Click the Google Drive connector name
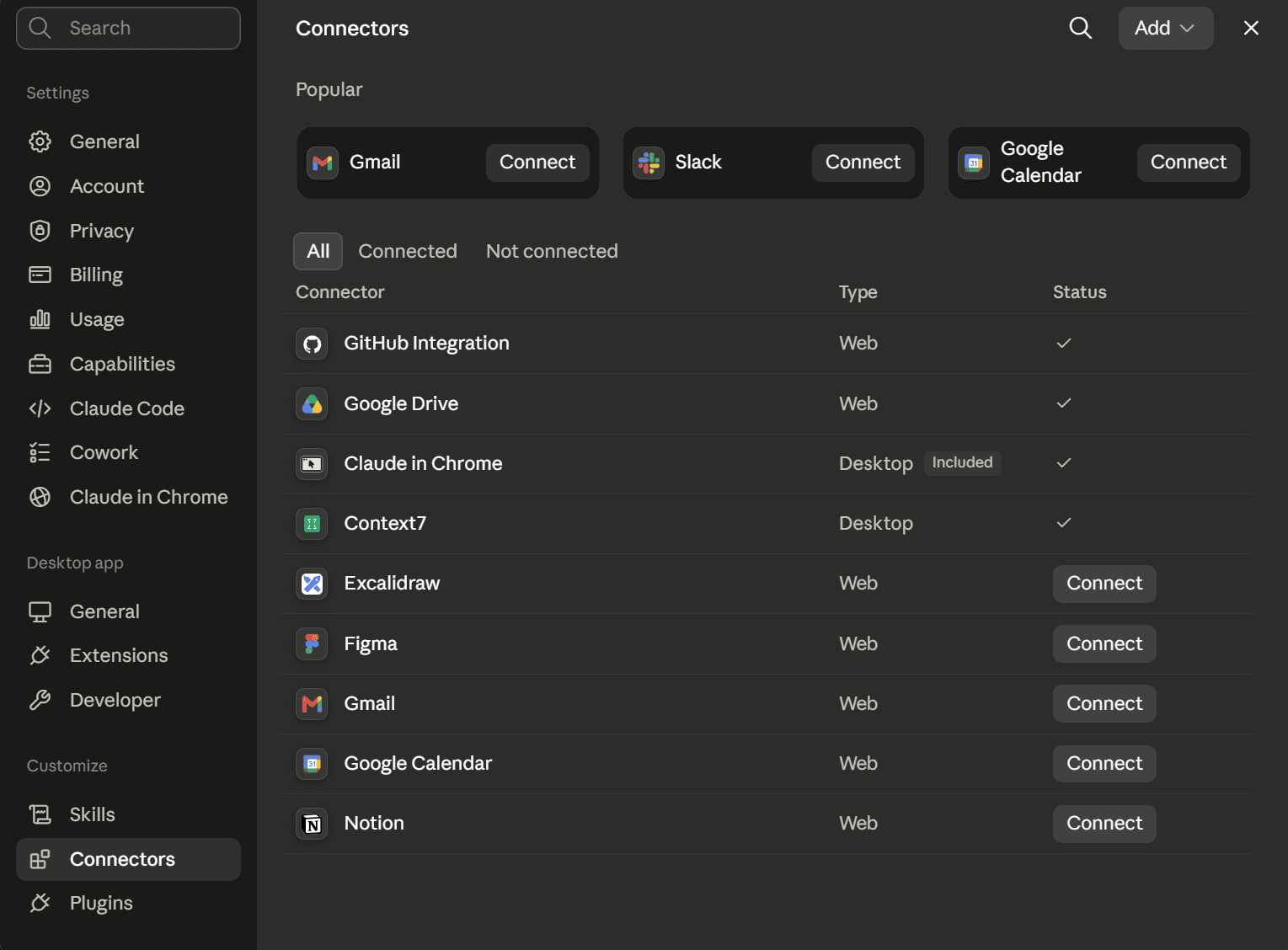Viewport: 1288px width, 950px height. pos(401,404)
